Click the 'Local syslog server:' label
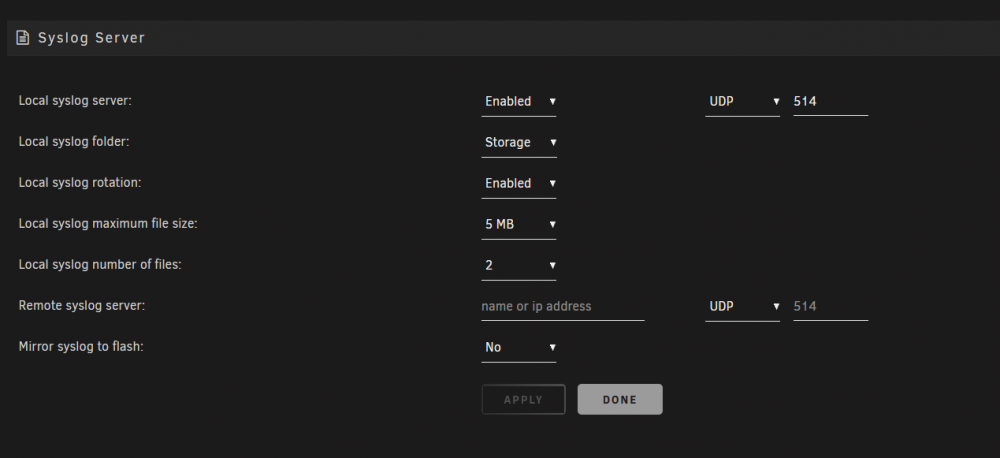Viewport: 1000px width, 458px height. pos(75,101)
